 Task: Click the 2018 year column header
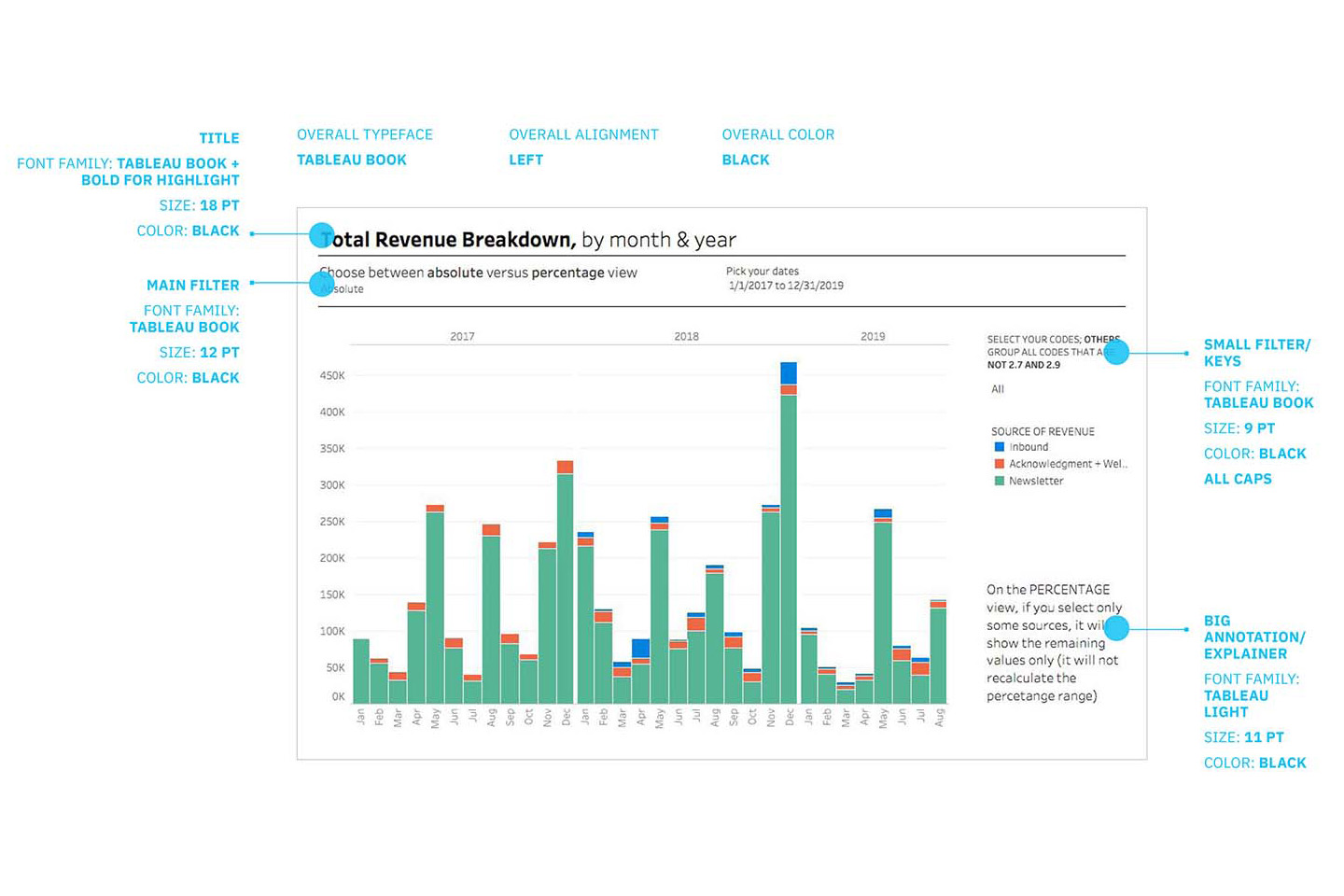click(686, 336)
